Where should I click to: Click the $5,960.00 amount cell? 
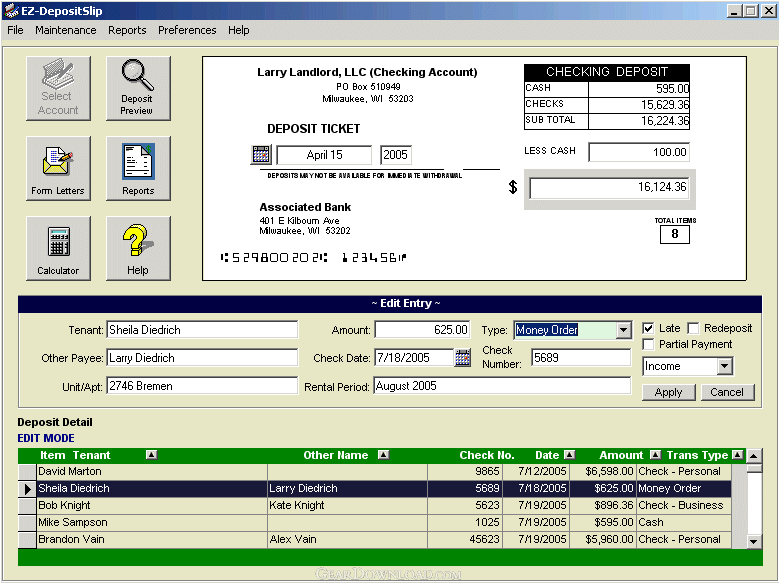(603, 539)
